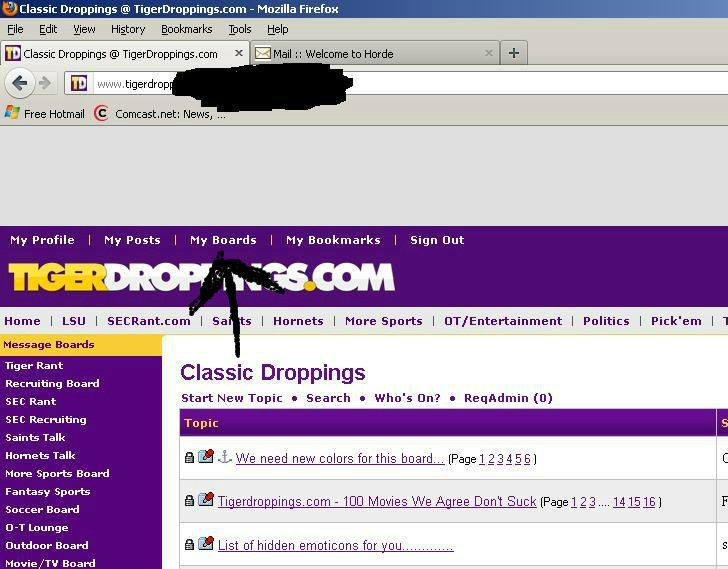This screenshot has height=569, width=728.
Task: Click the Search link under Classic Droppings
Action: point(328,398)
